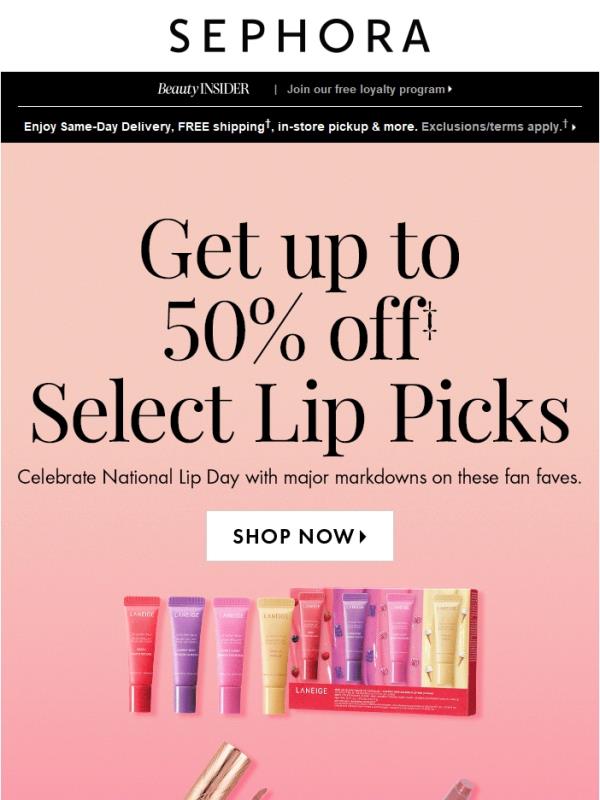Select the red Laneige lip mask tube
600x800 pixels.
point(141,654)
